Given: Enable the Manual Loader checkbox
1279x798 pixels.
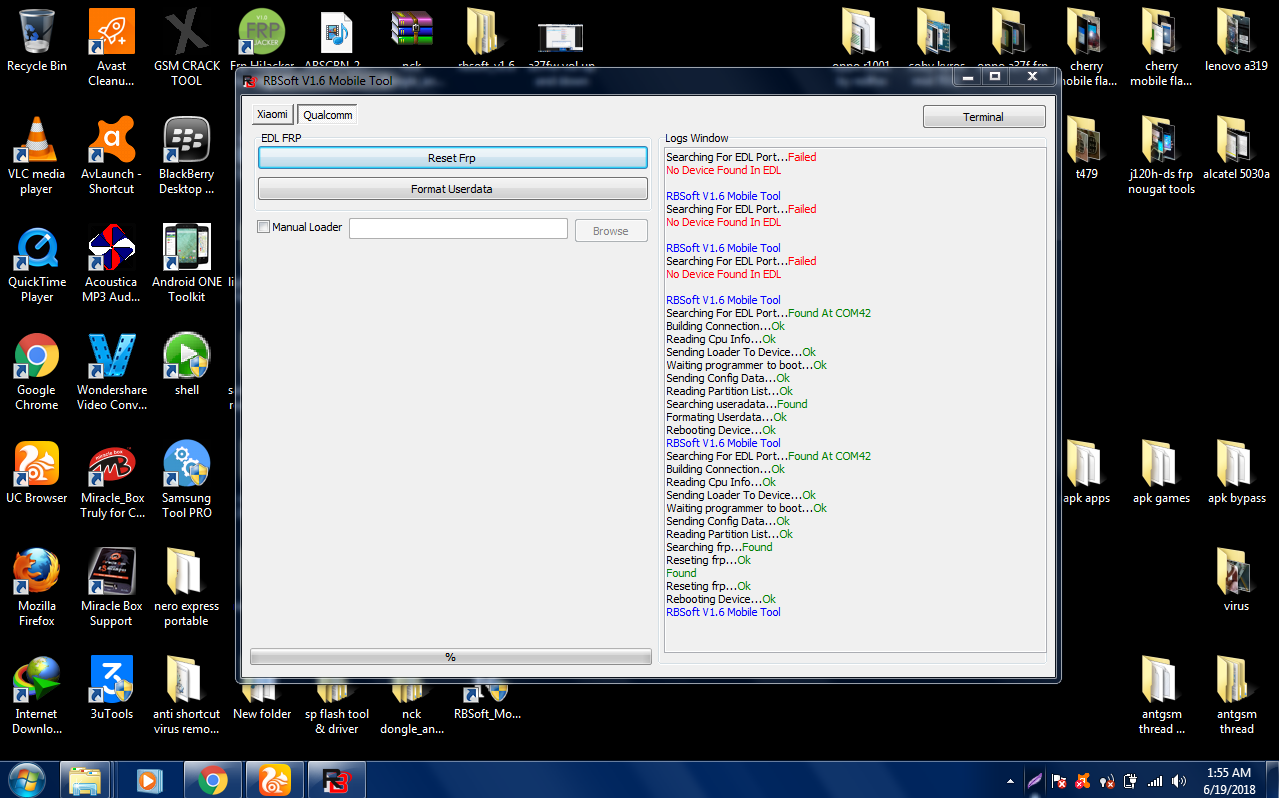Looking at the screenshot, I should coord(264,227).
